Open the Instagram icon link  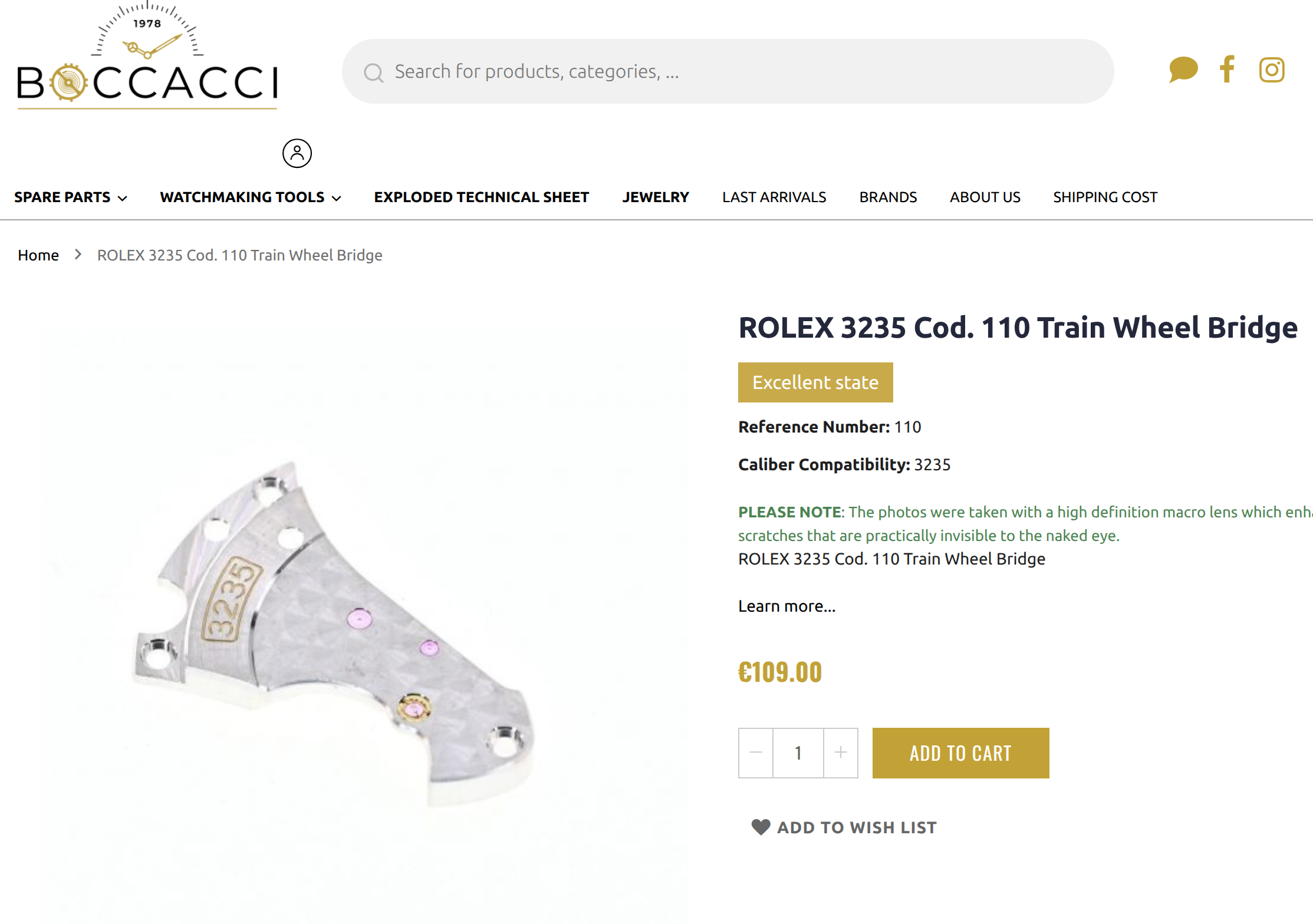click(1272, 70)
